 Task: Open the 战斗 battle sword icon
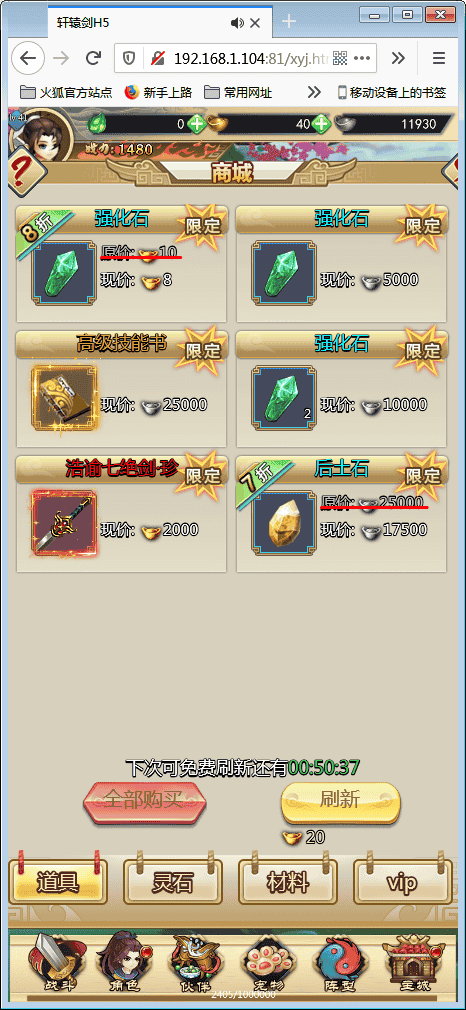[50, 963]
